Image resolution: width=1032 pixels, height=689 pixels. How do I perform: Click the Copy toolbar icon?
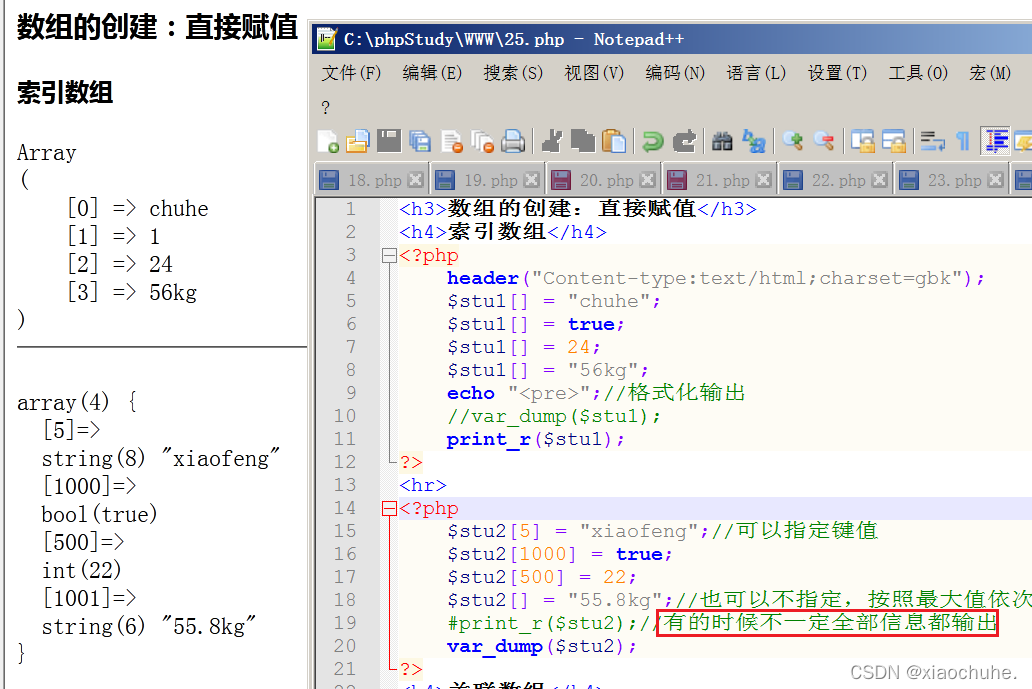[582, 141]
